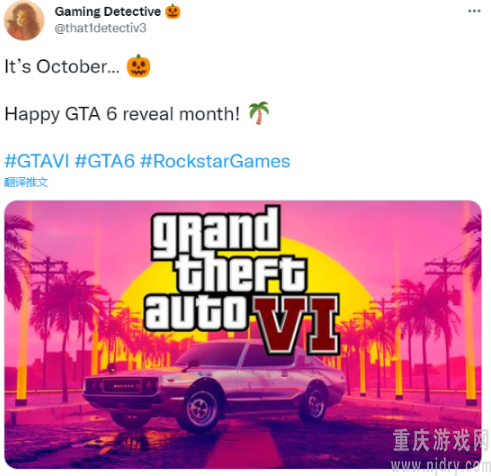Click the www.njdry.com watermark URL
The height and width of the screenshot is (476, 491).
tap(440, 464)
